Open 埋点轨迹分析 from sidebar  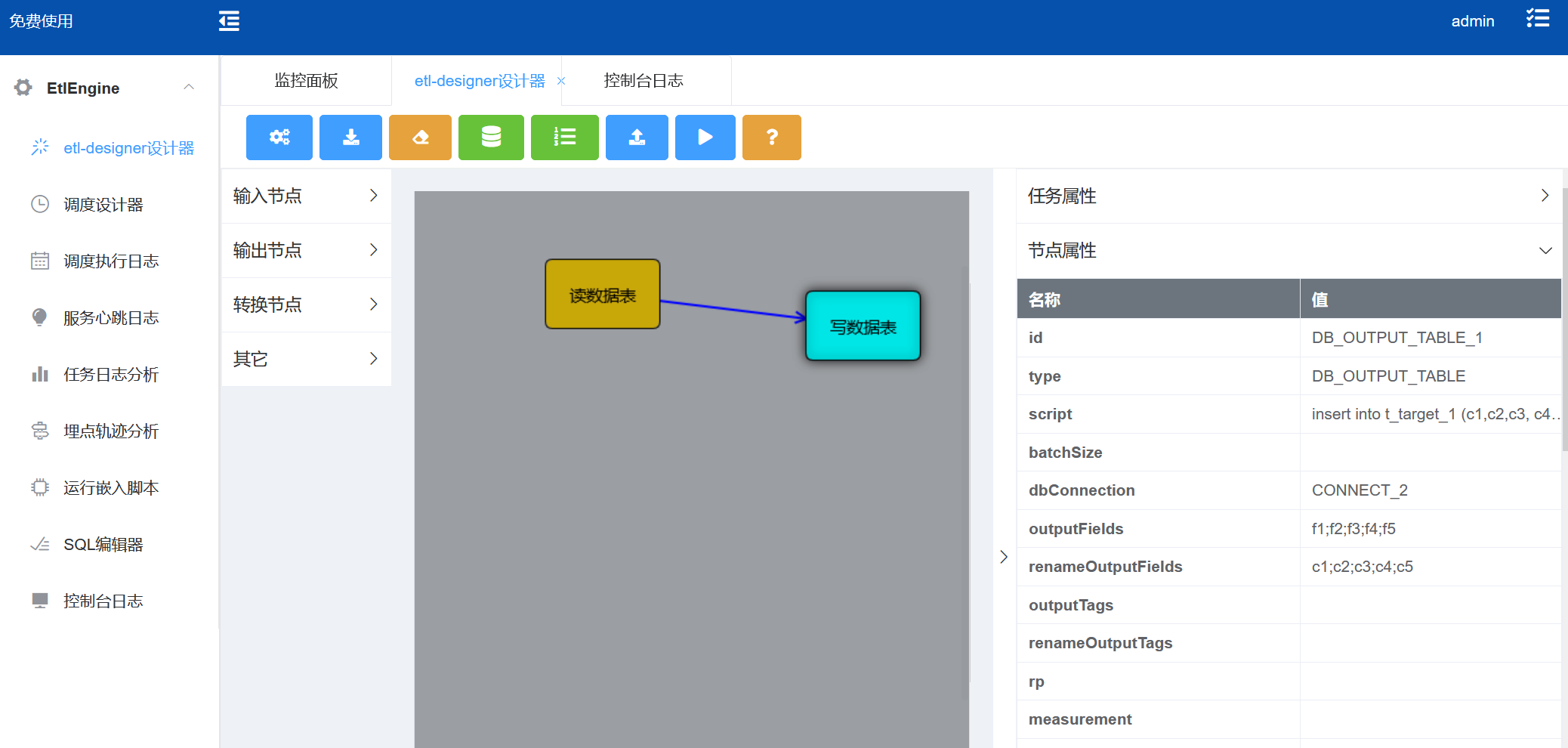(111, 431)
